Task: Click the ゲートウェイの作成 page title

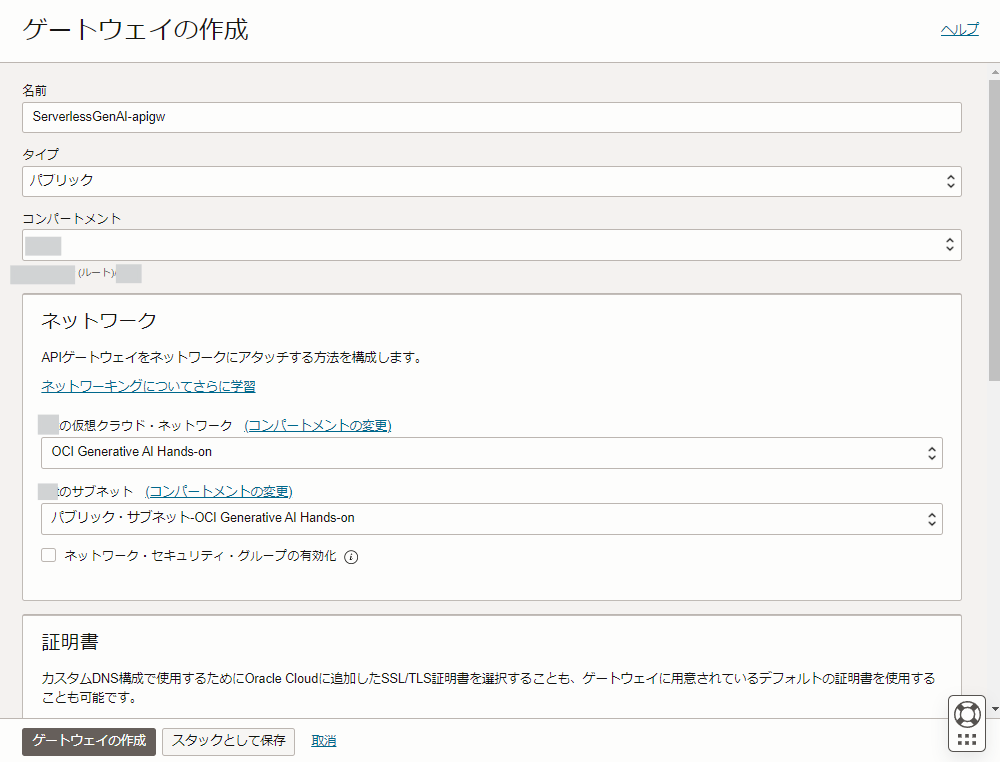Action: [x=135, y=30]
